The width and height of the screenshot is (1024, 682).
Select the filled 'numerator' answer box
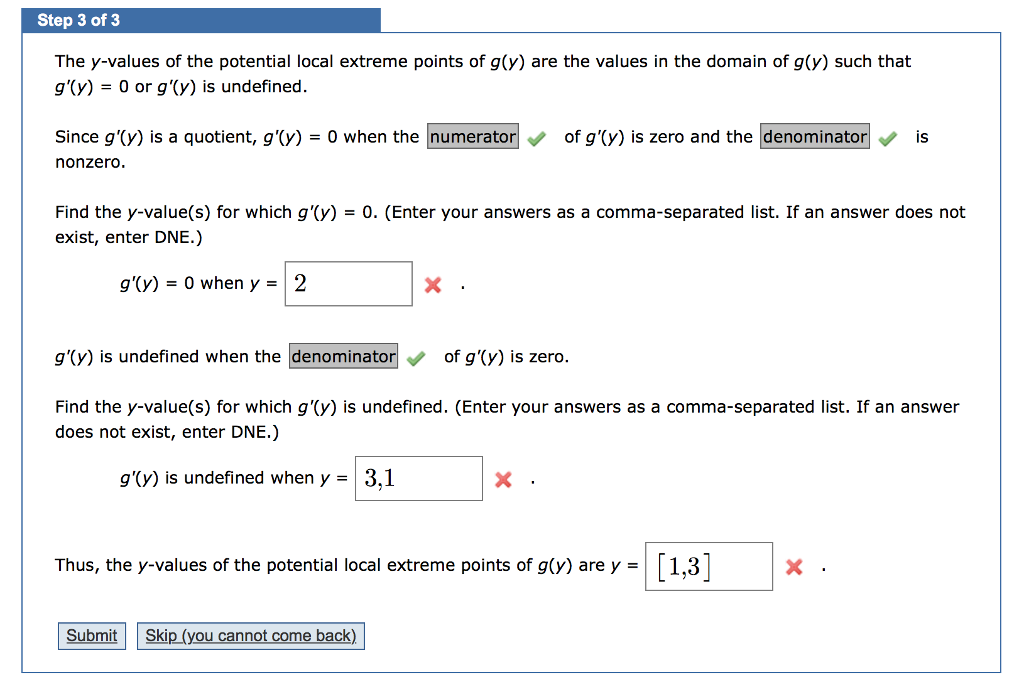(473, 137)
